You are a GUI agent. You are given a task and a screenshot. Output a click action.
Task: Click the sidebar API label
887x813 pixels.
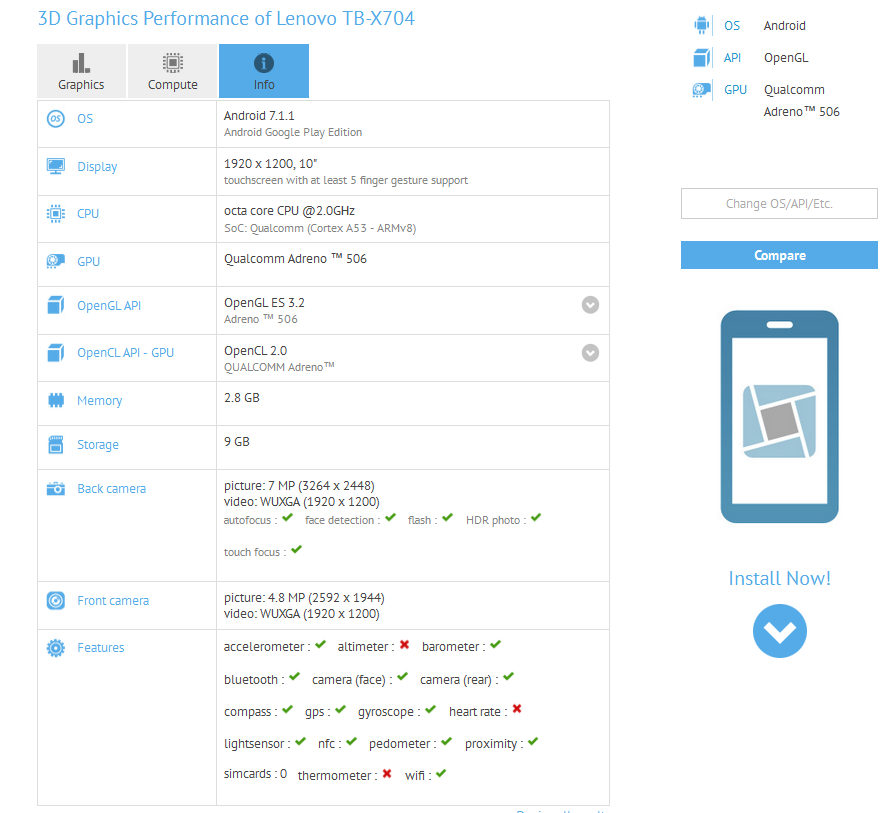[x=732, y=58]
